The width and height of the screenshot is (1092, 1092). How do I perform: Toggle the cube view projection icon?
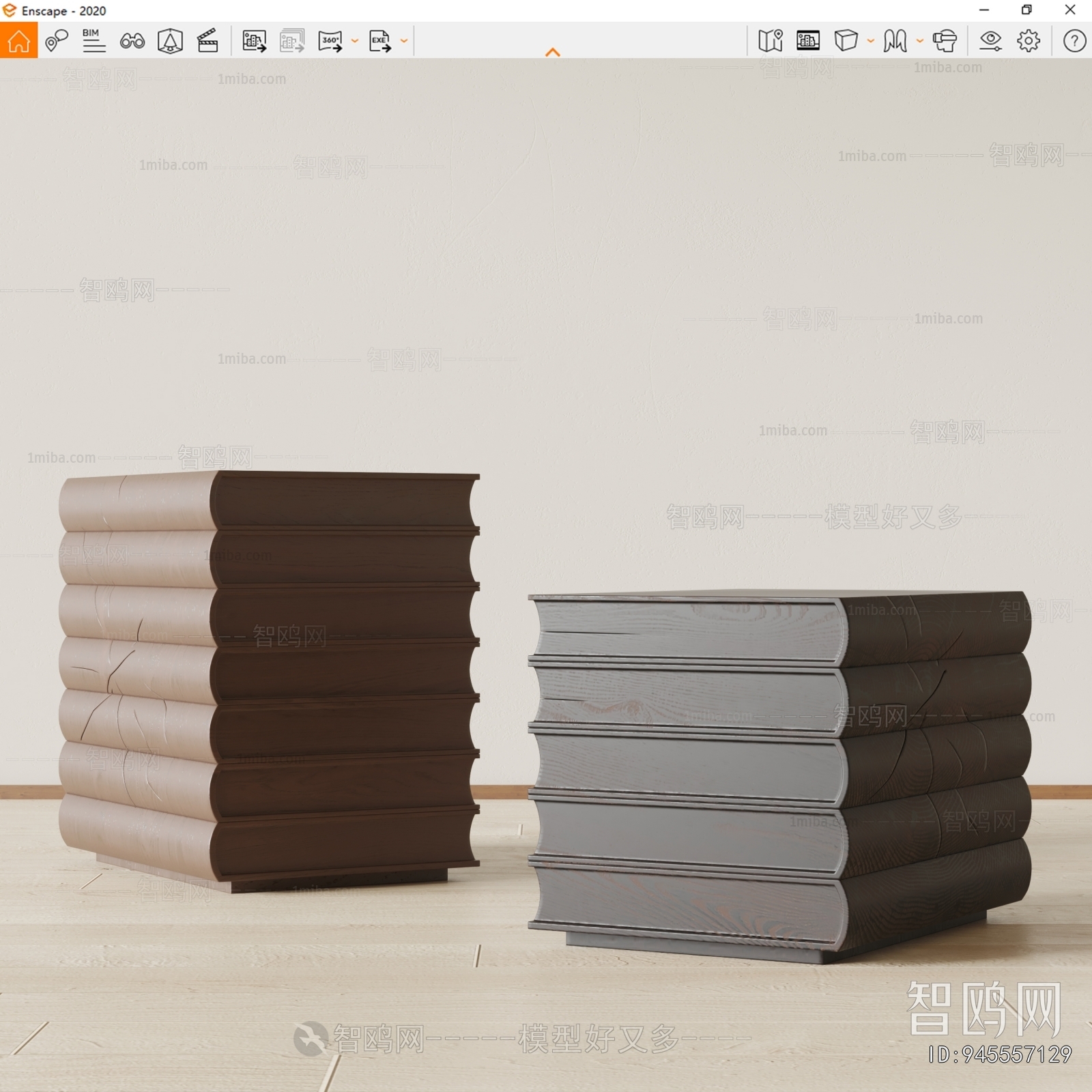coord(846,41)
